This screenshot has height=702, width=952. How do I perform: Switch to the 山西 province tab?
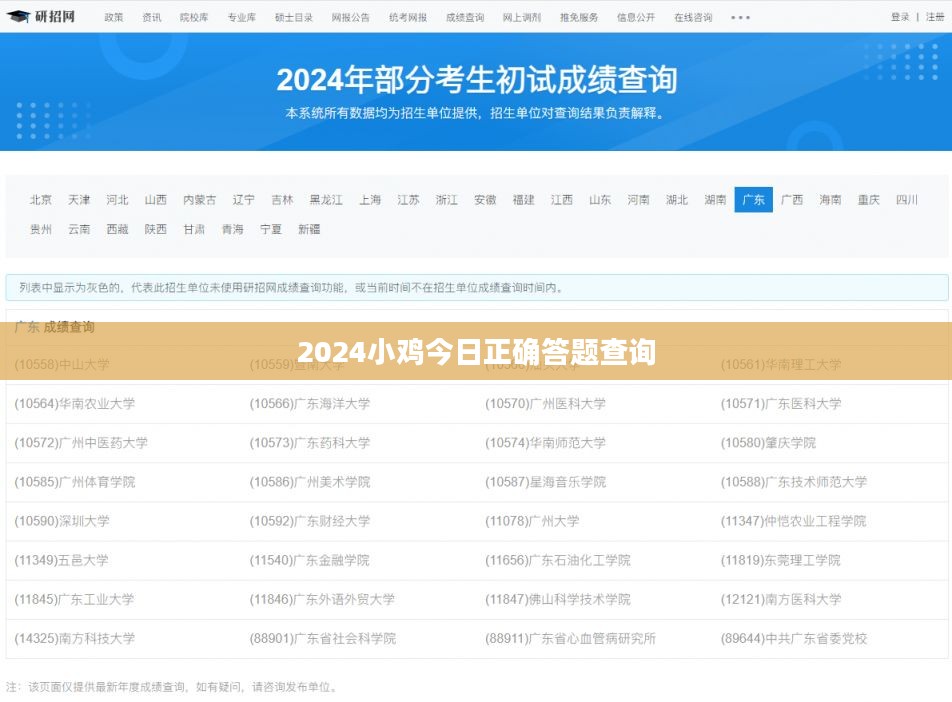(x=155, y=200)
